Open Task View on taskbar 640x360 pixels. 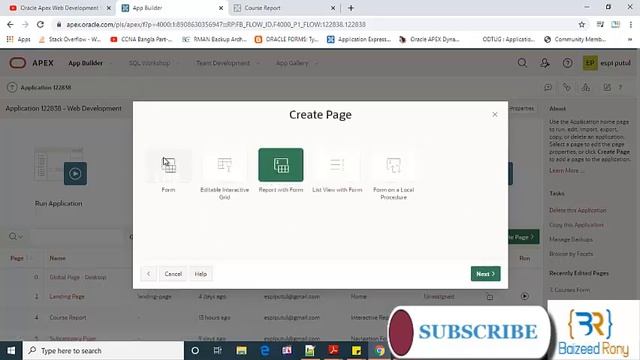[218, 351]
